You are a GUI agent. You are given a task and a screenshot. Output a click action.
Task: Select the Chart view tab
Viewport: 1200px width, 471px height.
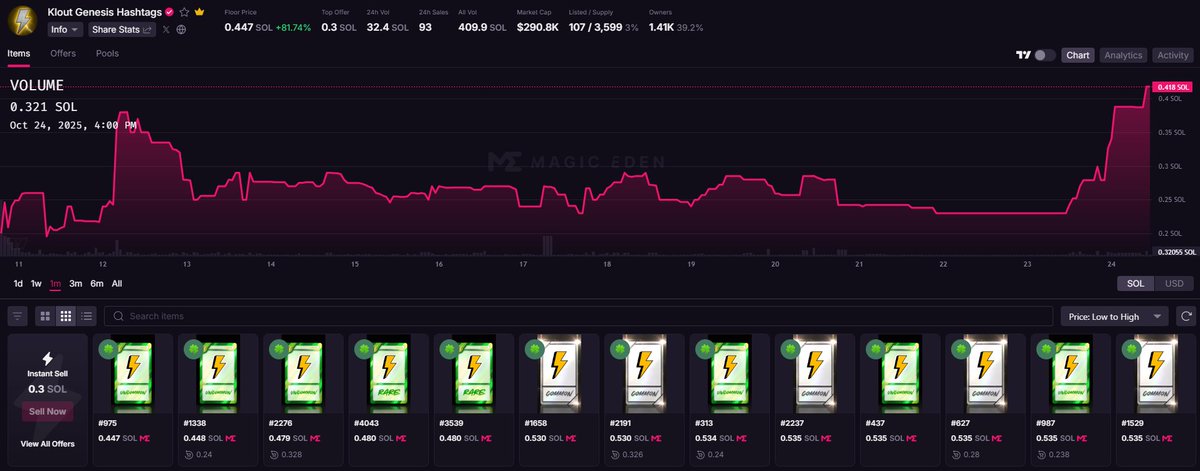(x=1077, y=55)
